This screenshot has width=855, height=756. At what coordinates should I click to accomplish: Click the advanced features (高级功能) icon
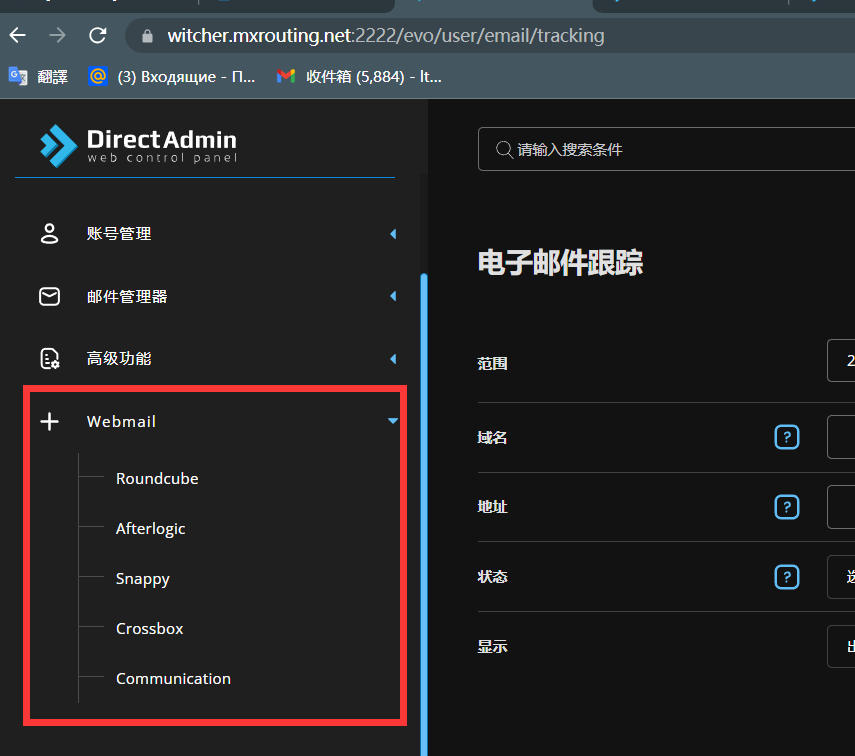(x=49, y=358)
